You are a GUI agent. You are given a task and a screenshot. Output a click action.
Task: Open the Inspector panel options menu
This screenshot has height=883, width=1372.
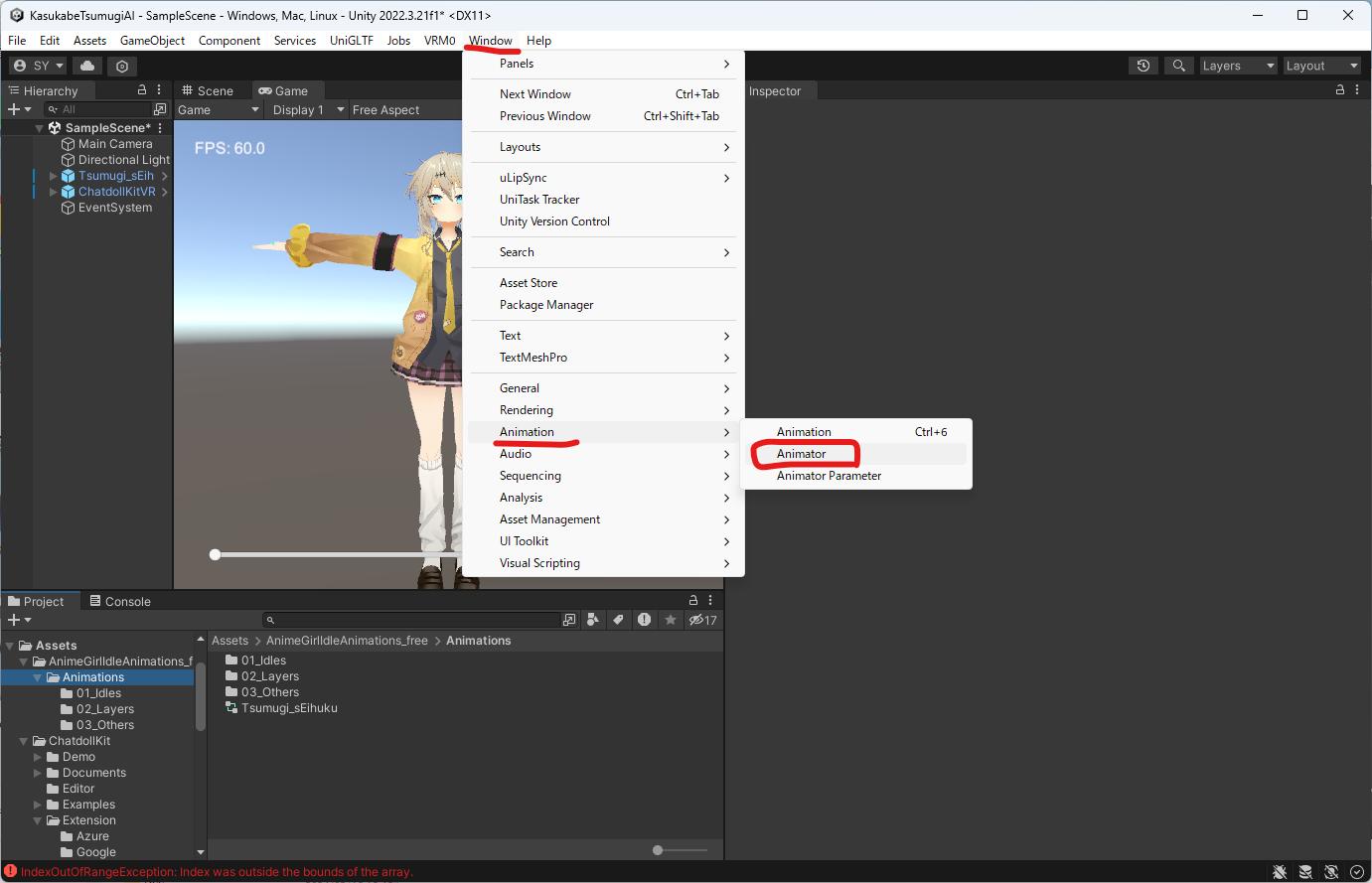point(1357,89)
